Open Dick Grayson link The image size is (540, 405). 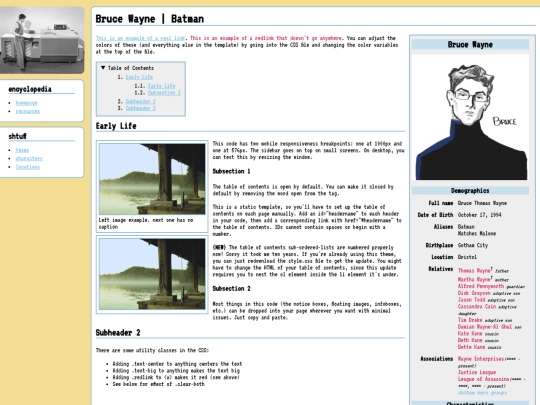click(474, 293)
